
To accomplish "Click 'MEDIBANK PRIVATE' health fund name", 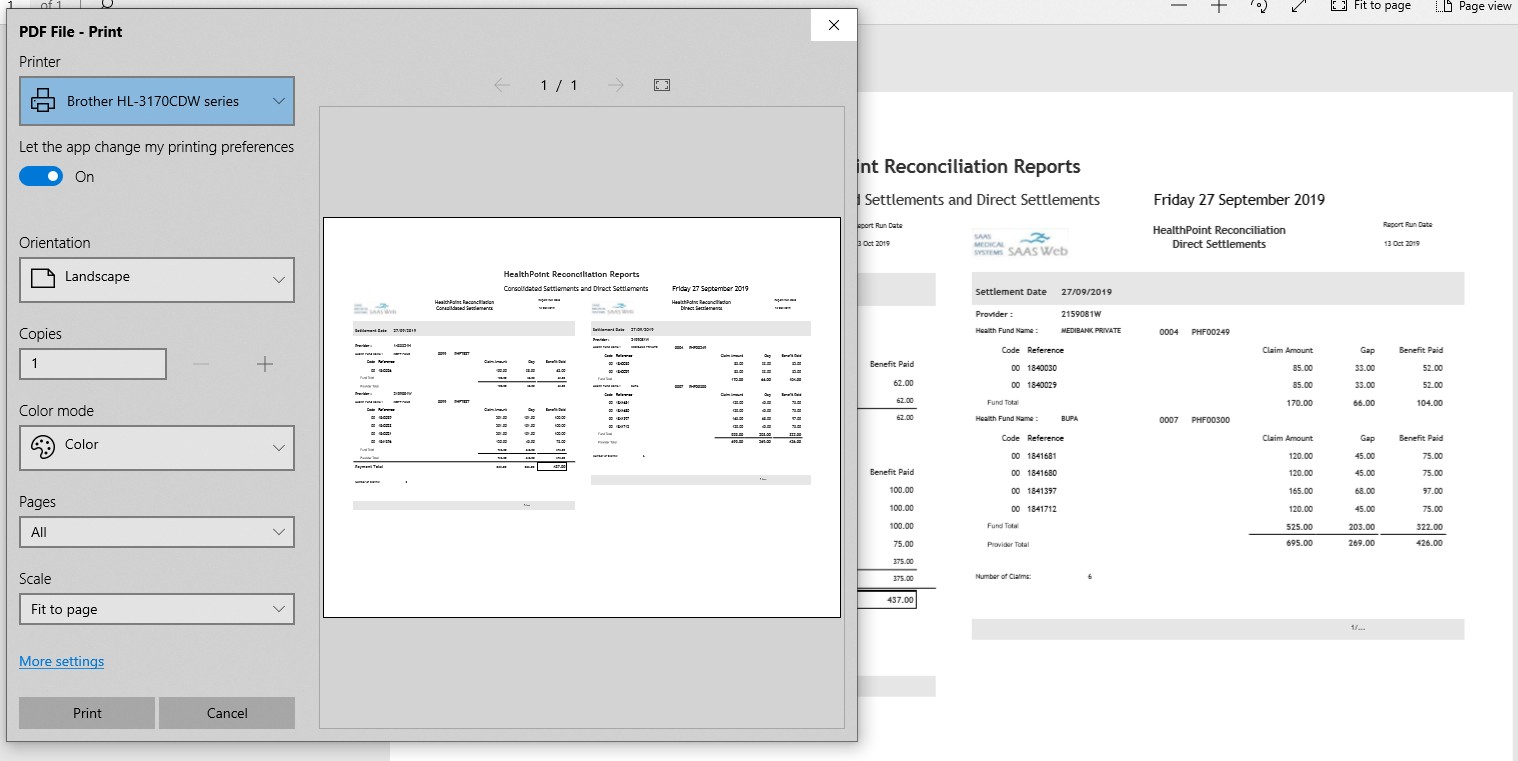I will coord(1091,331).
